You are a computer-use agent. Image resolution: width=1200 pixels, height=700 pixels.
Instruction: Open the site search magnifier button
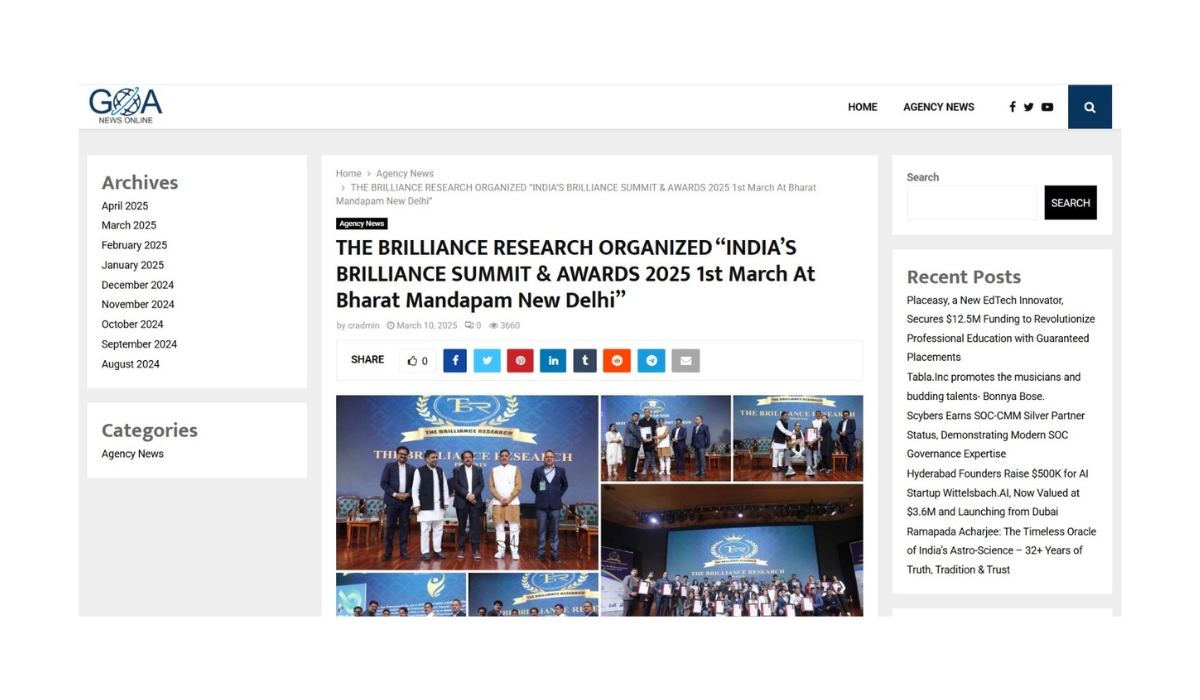point(1090,107)
